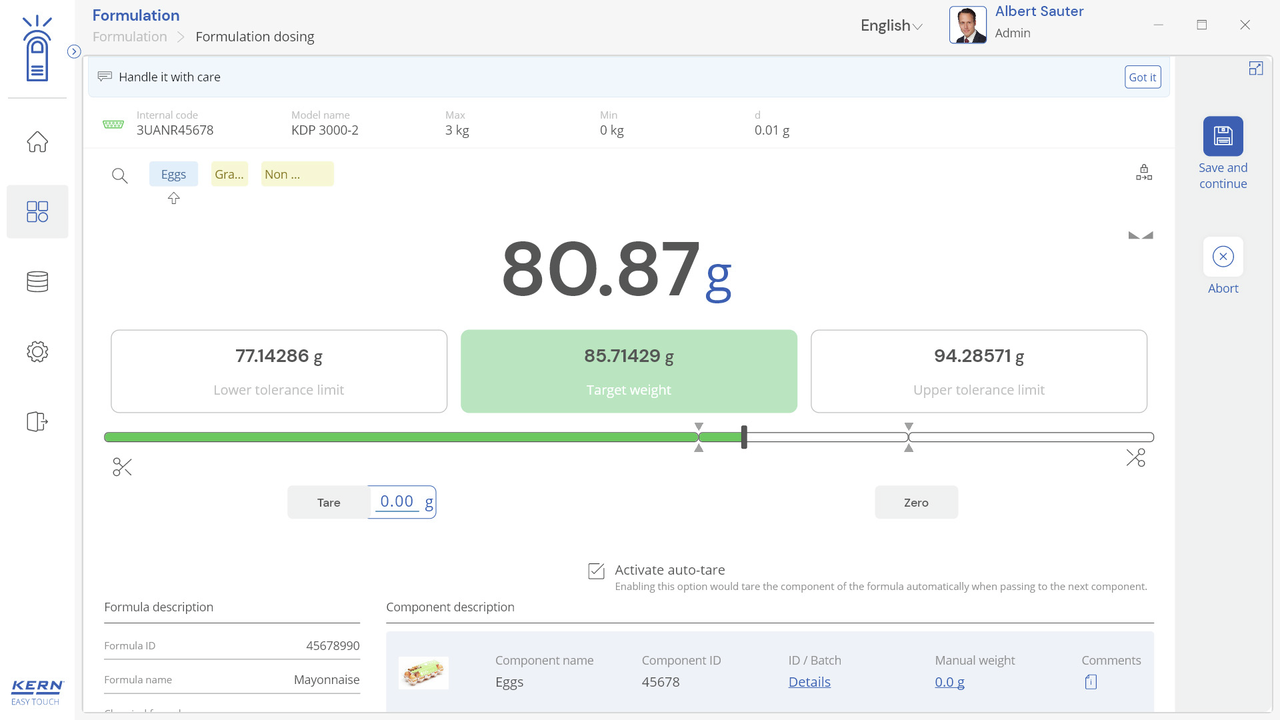
Task: Click the fullscreen expand icon
Action: 1255,68
